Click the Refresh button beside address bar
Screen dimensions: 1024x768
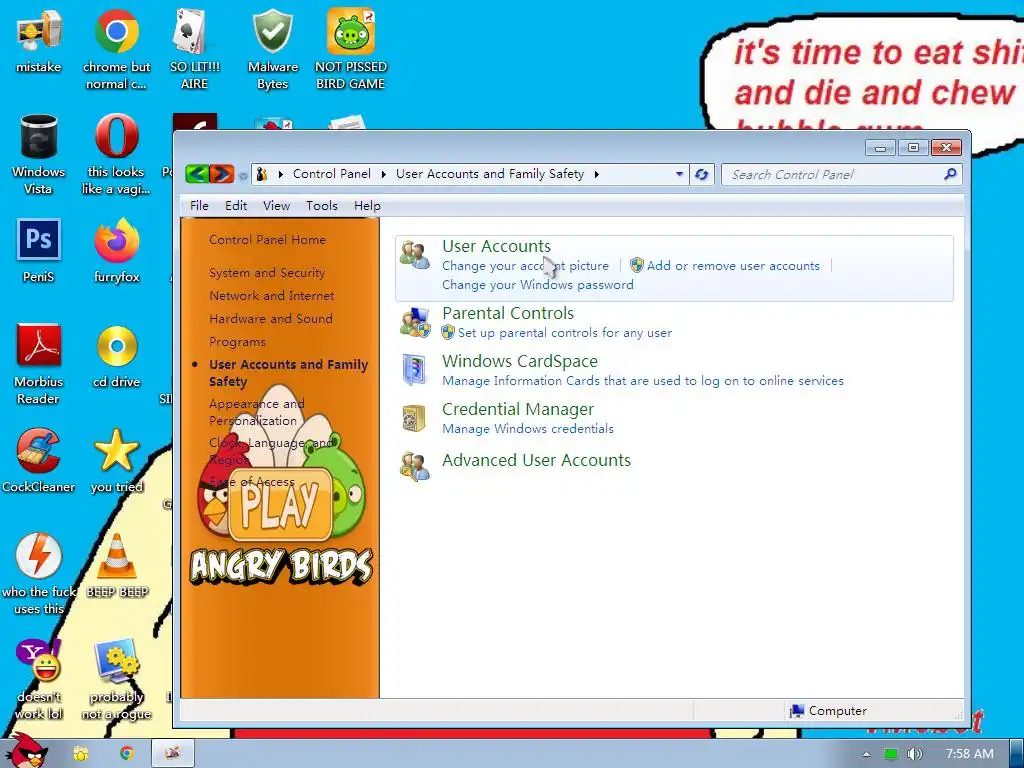701,174
